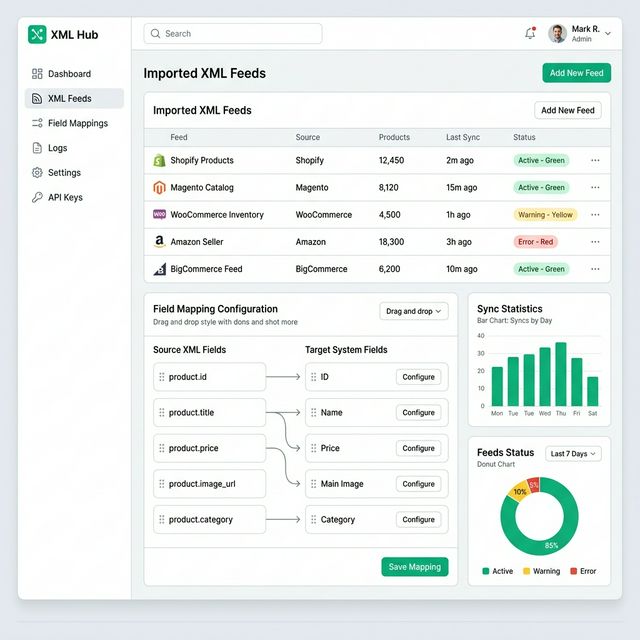
Task: Click the Save Mapping button
Action: point(414,567)
